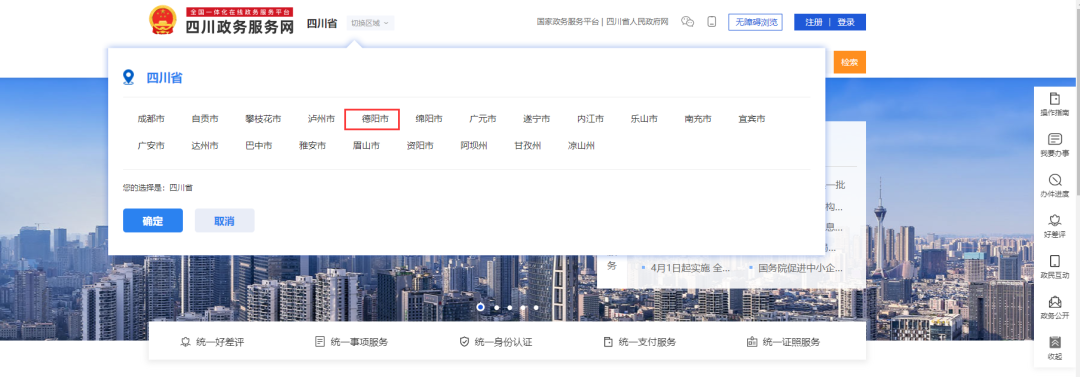This screenshot has height=377, width=1080.
Task: Open the 切换区域 region dropdown
Action: point(371,23)
